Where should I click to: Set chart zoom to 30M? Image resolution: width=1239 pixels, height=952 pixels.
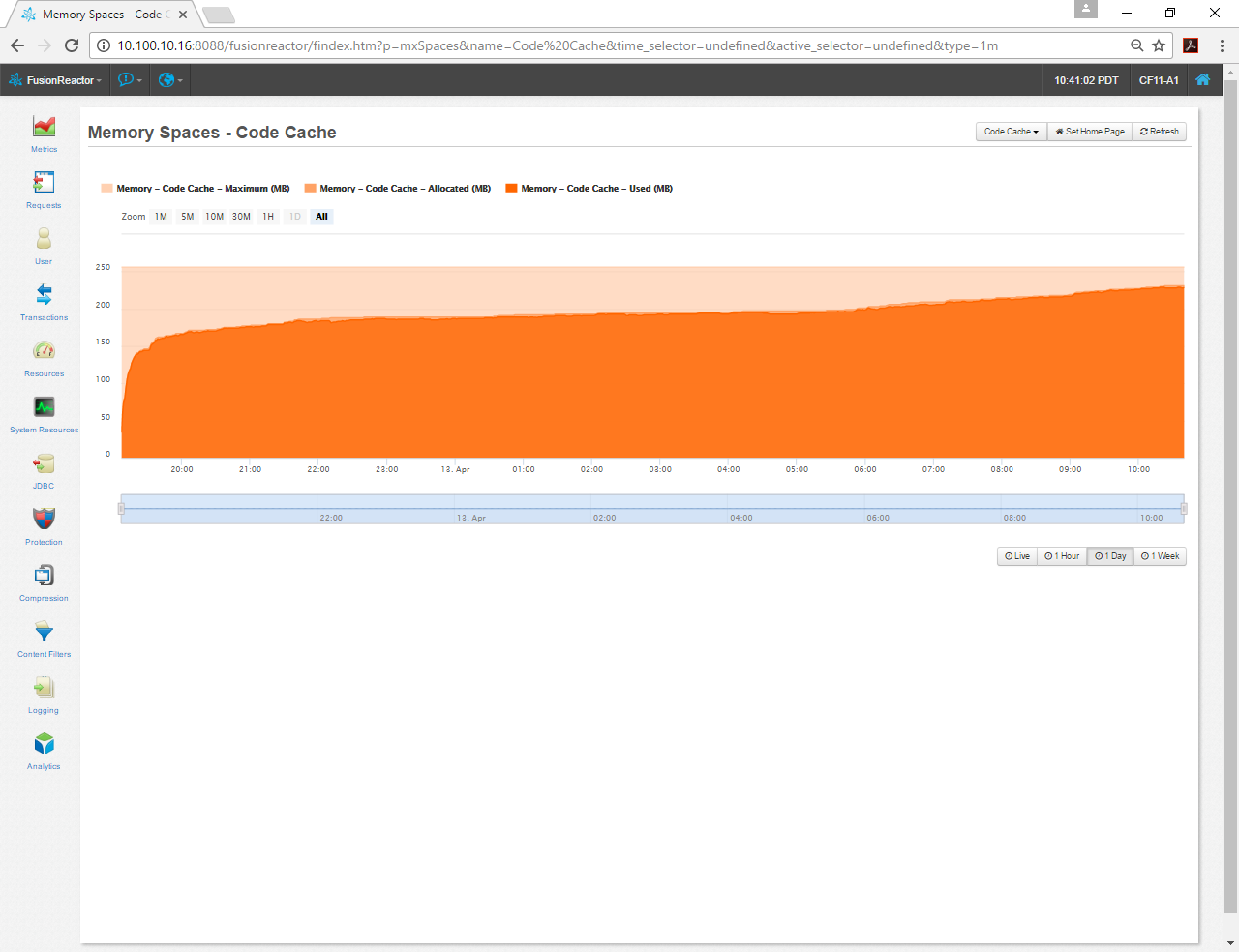pos(241,217)
